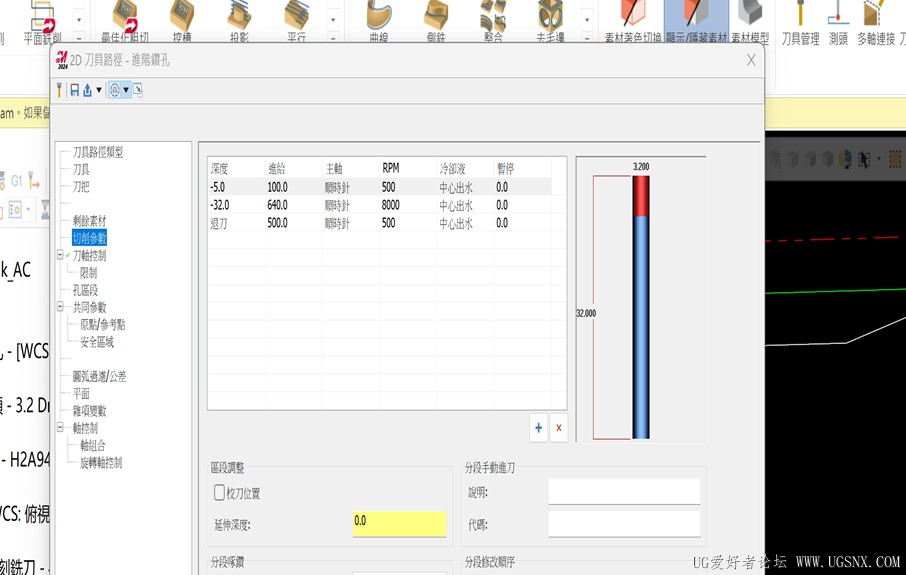The width and height of the screenshot is (906, 575).
Task: Open the 限制 sub-page
Action: pos(88,272)
